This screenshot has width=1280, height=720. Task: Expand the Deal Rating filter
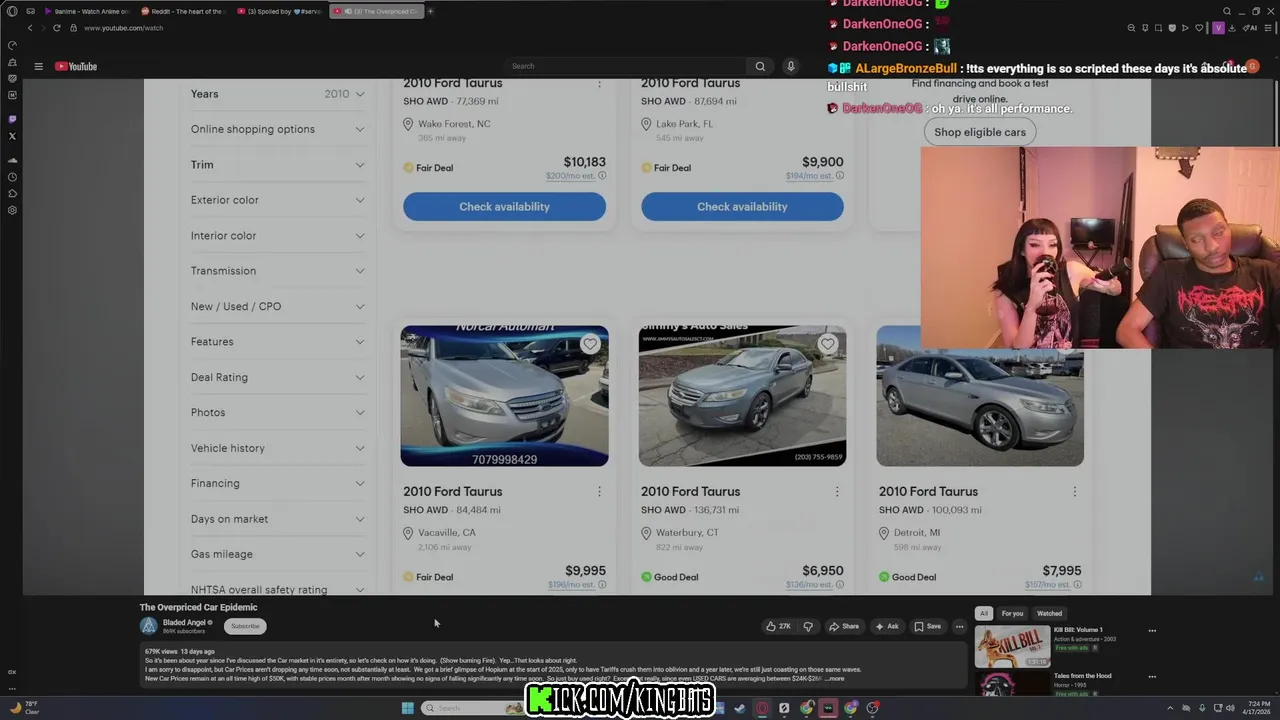tap(277, 377)
